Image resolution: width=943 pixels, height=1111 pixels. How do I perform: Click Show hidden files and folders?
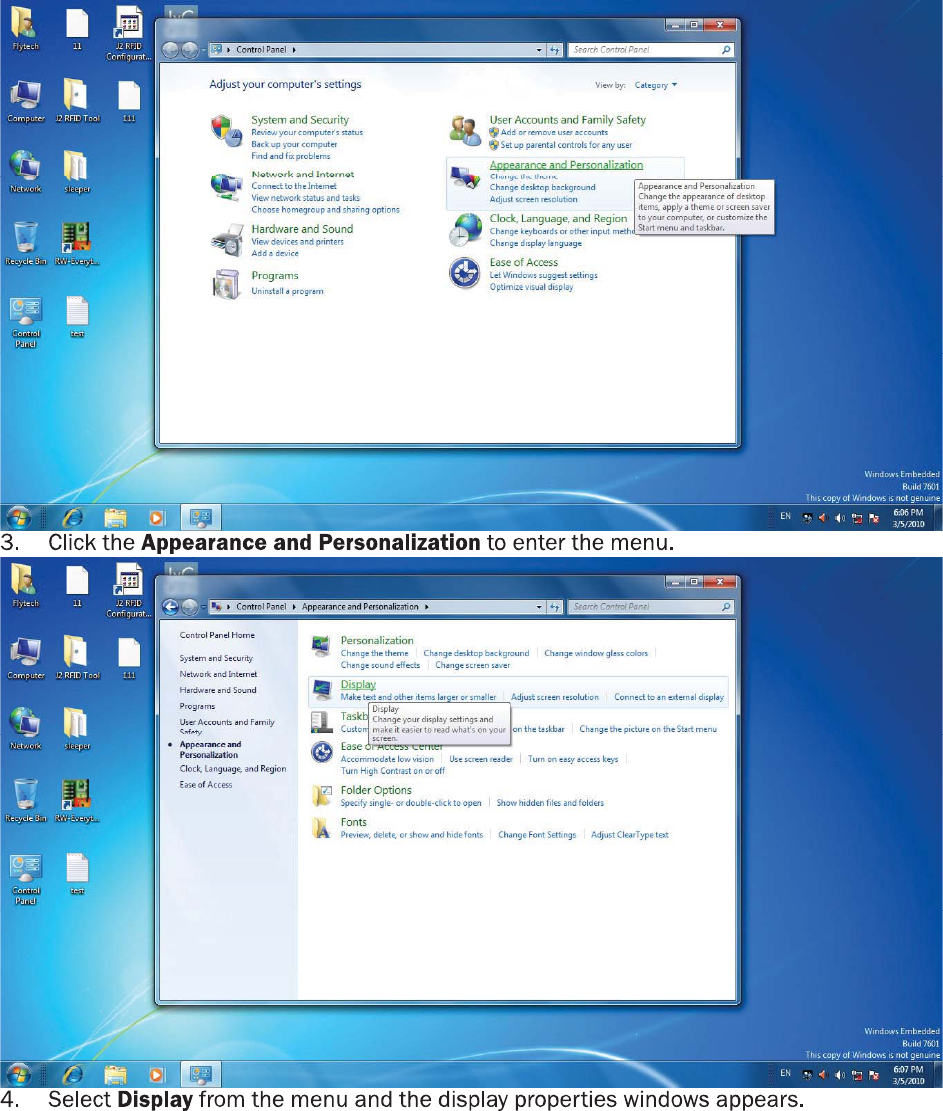click(x=550, y=803)
